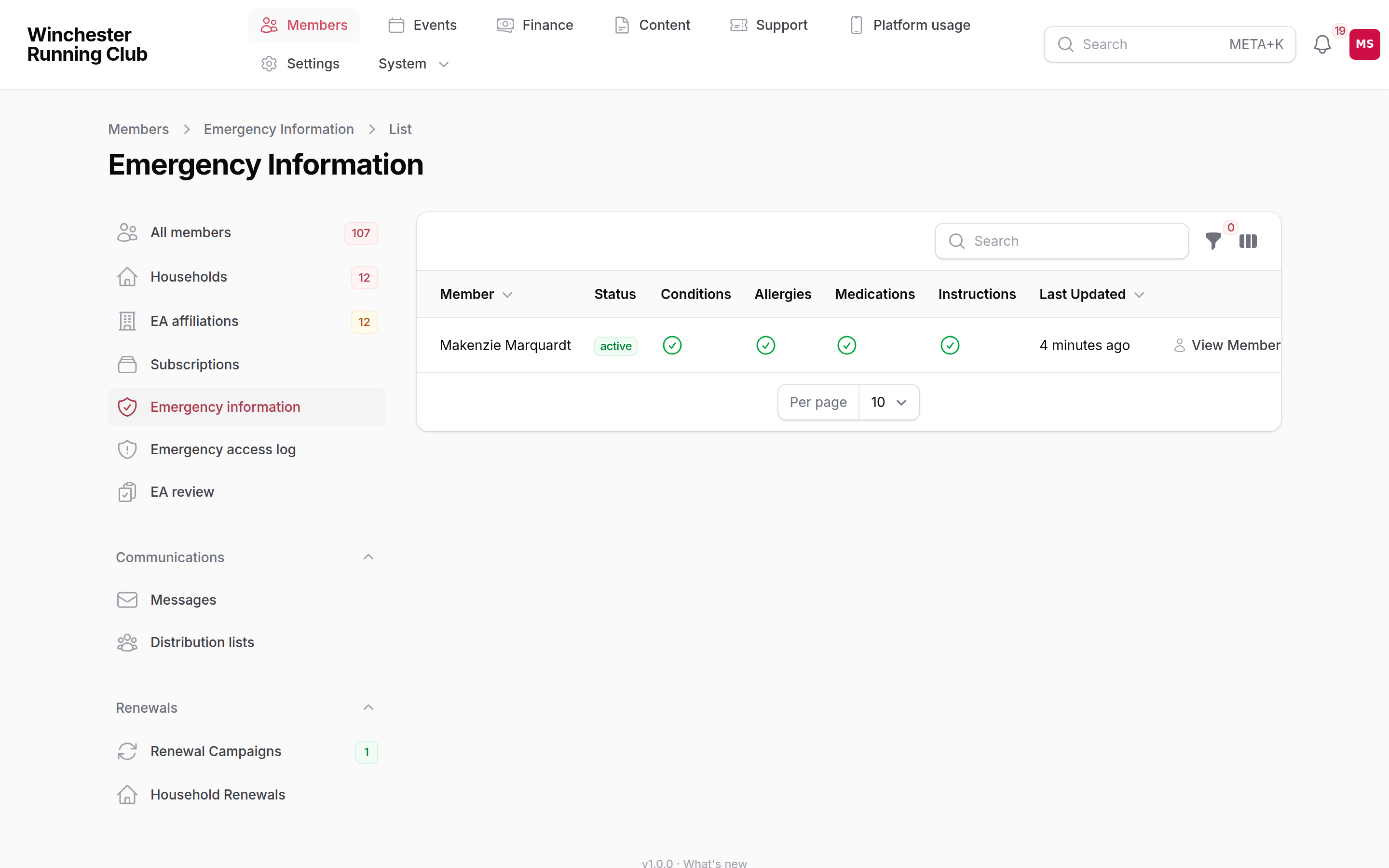
Task: Click the Messages envelope icon
Action: tap(127, 600)
